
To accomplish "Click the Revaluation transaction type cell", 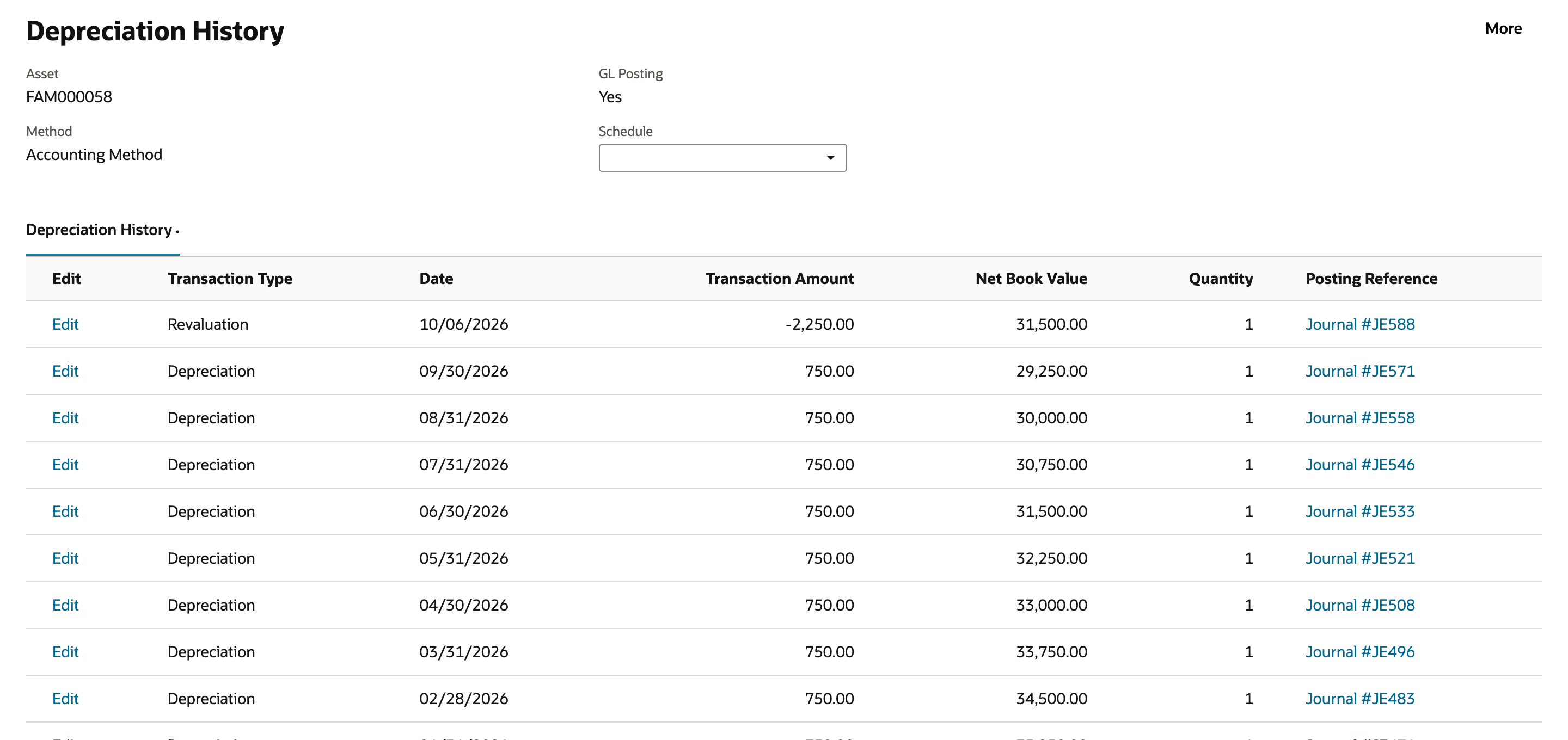I will (x=207, y=324).
